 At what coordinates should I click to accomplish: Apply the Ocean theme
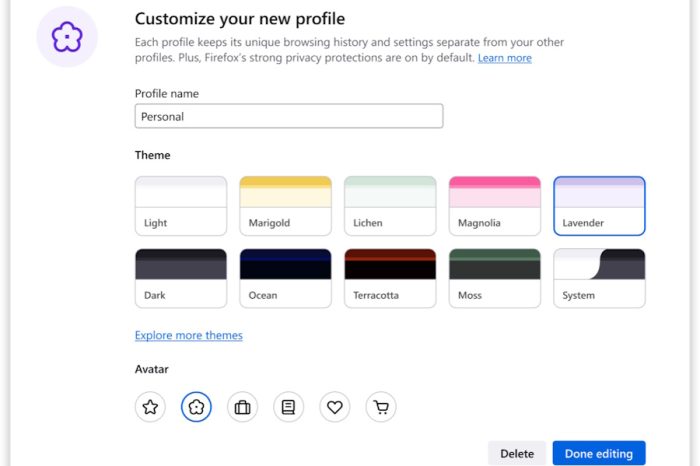(x=285, y=278)
